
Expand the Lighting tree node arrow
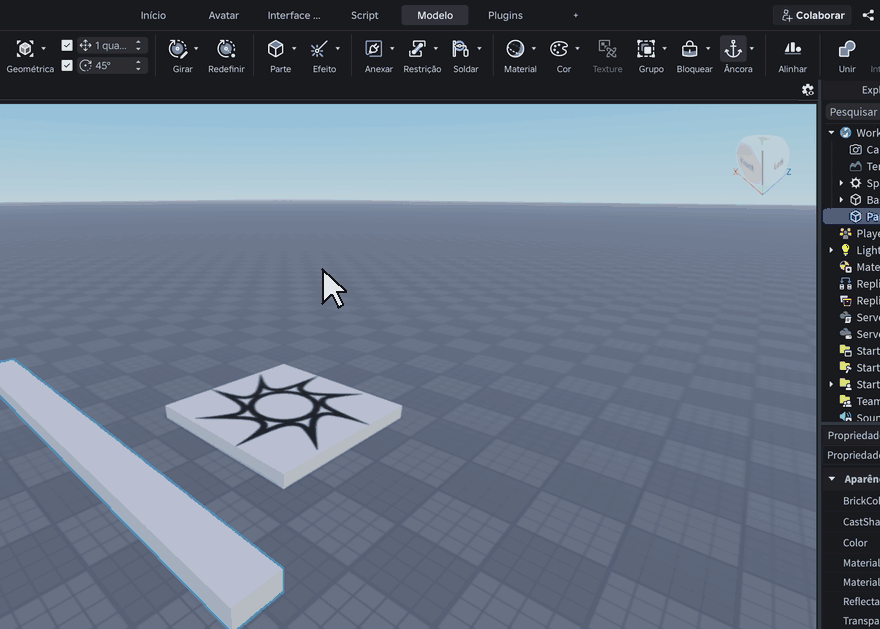831,250
